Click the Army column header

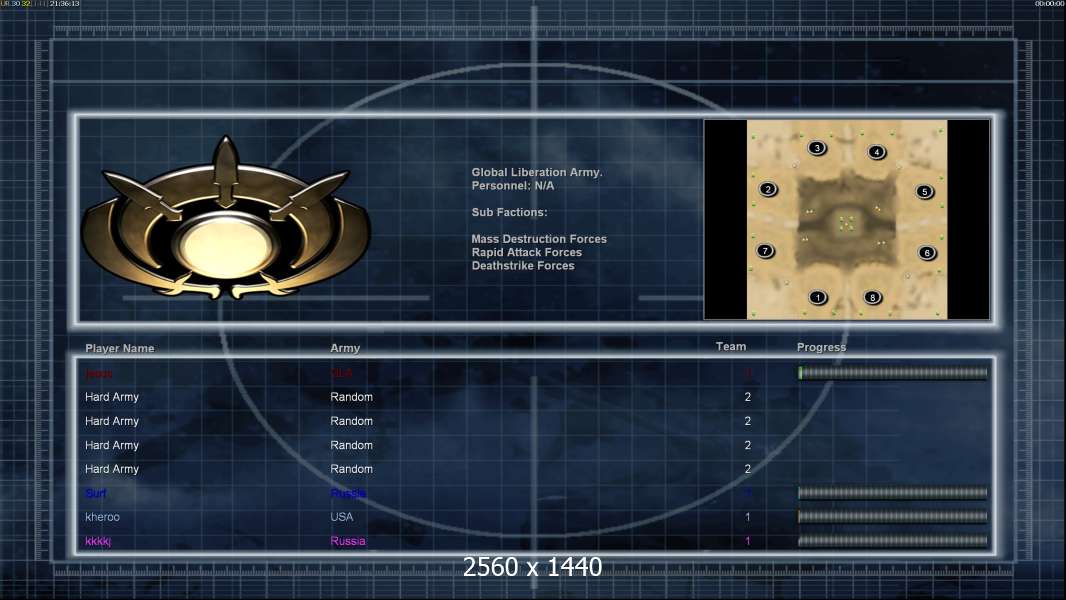coord(345,348)
